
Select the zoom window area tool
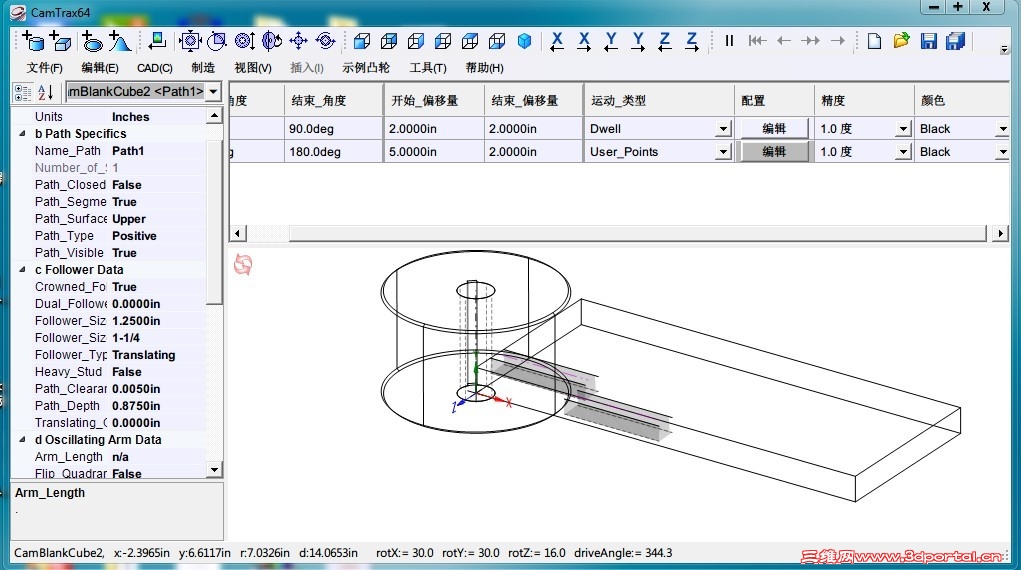(217, 41)
